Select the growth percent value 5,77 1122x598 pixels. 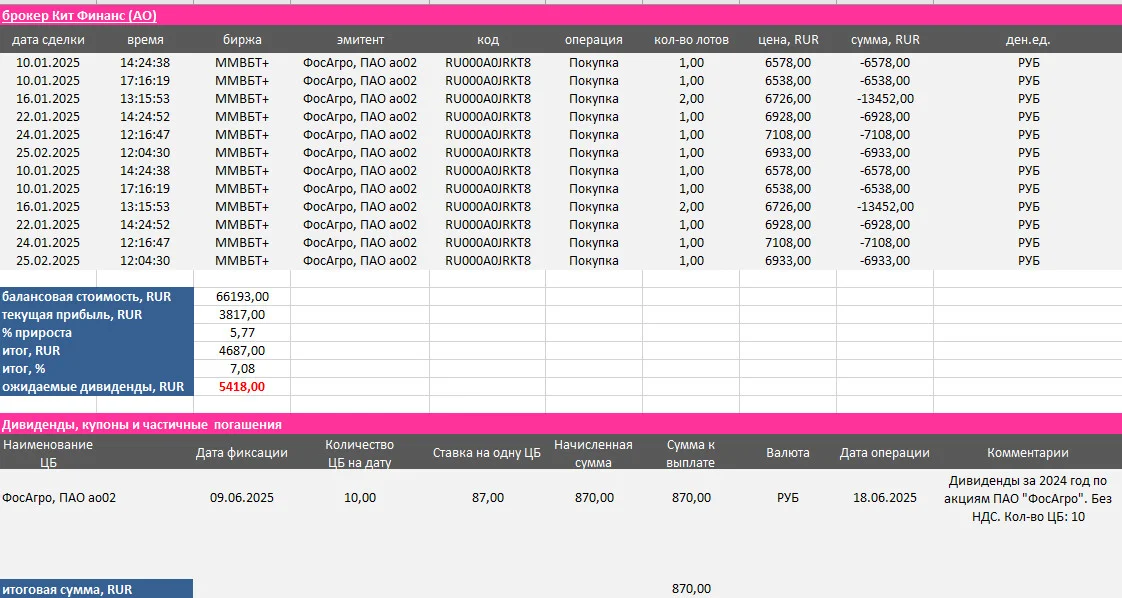coord(242,333)
